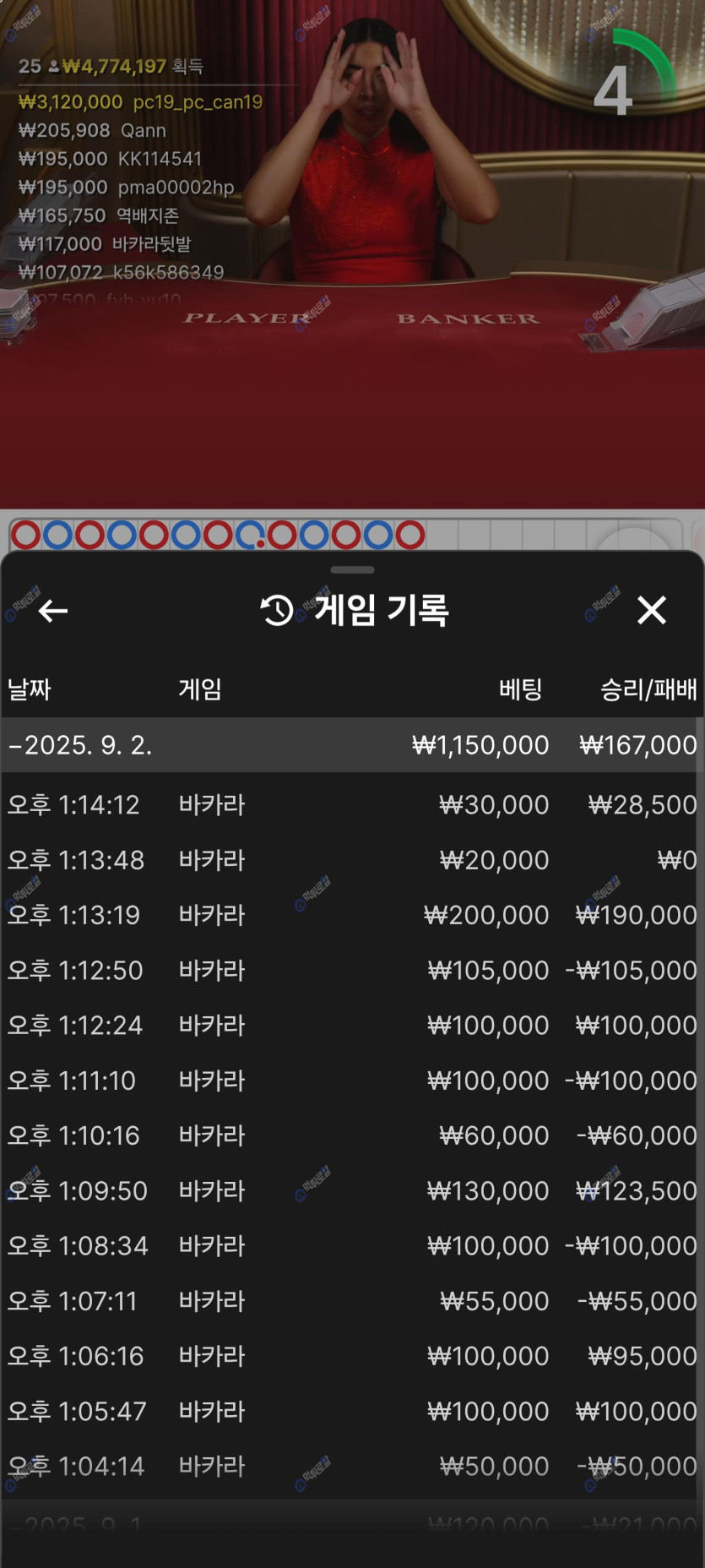Select the 오후 1:04:14 game record row
The image size is (705, 1568).
click(352, 1466)
